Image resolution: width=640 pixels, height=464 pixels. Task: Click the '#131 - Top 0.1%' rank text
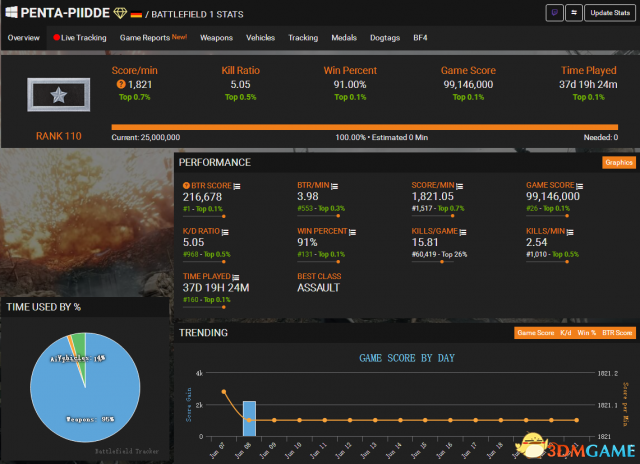(x=321, y=255)
